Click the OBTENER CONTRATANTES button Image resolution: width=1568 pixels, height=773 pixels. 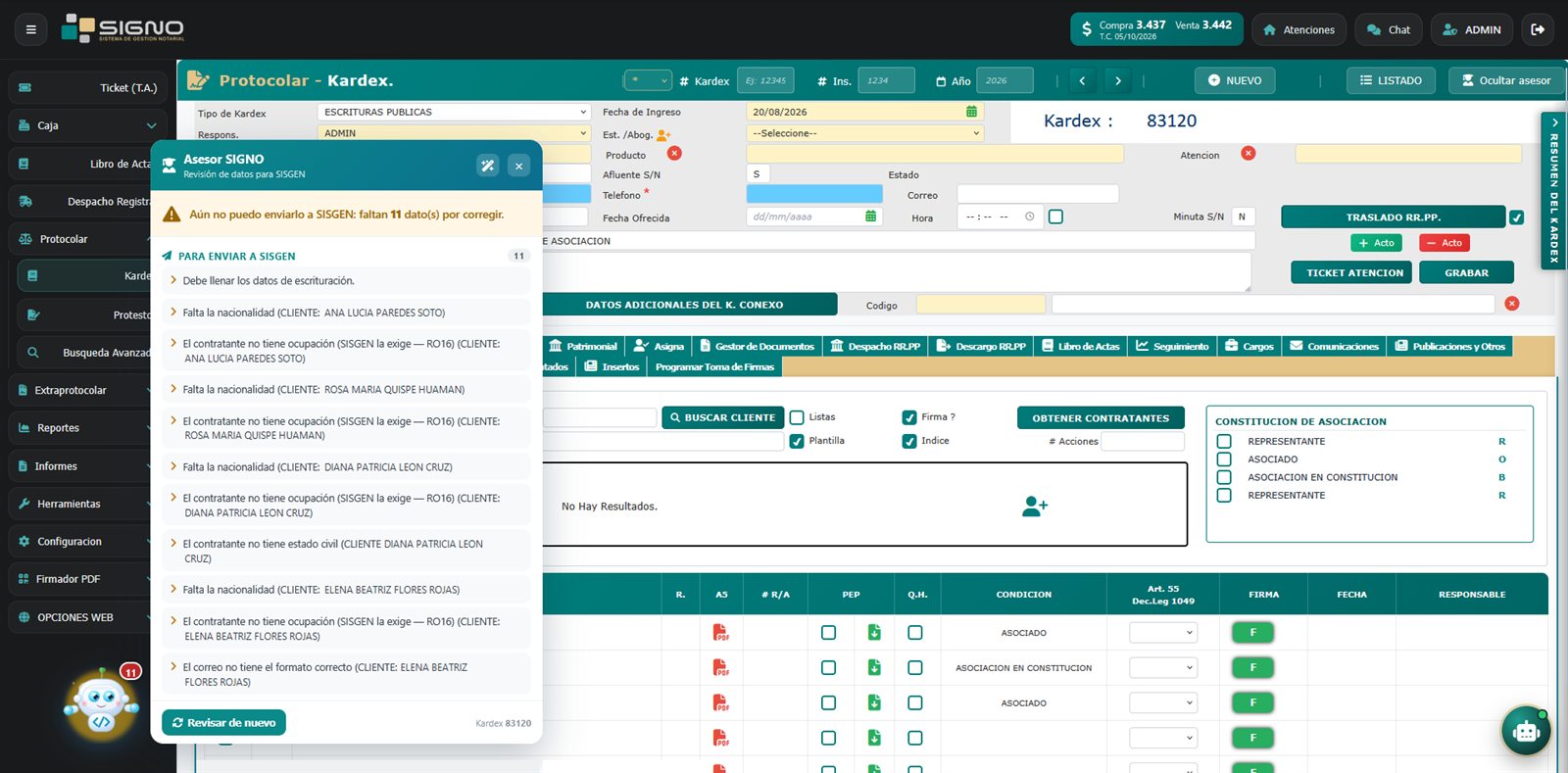(1101, 418)
